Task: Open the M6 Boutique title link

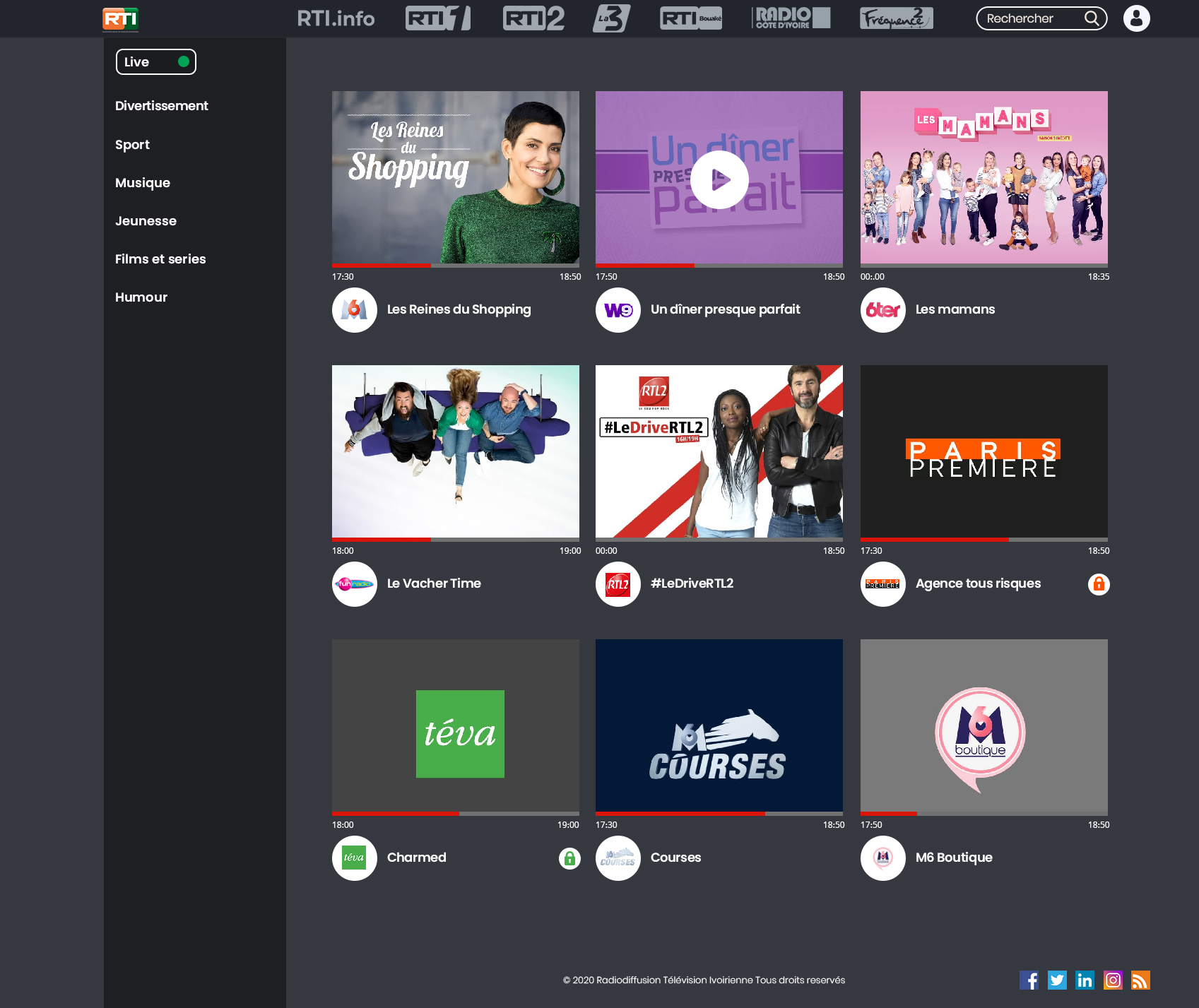Action: tap(954, 858)
